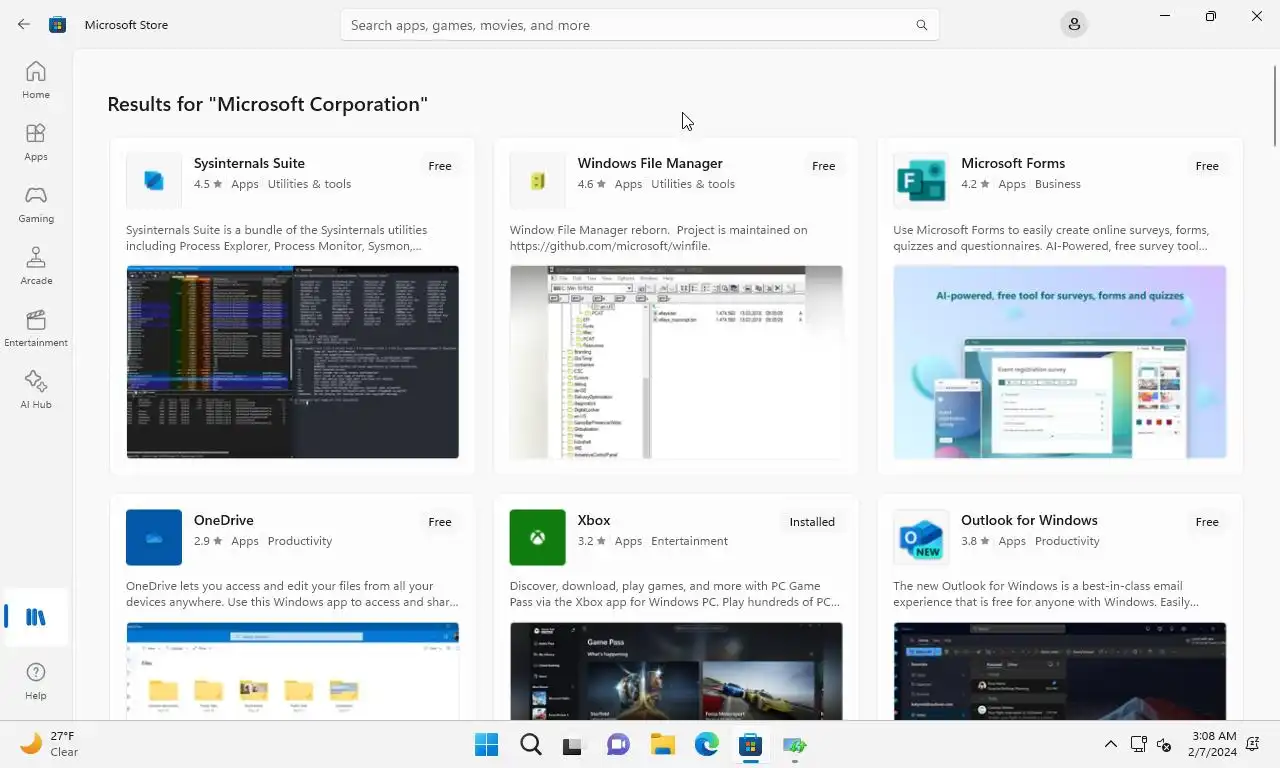
Task: Open the Outlook for Windows title
Action: tap(1029, 520)
